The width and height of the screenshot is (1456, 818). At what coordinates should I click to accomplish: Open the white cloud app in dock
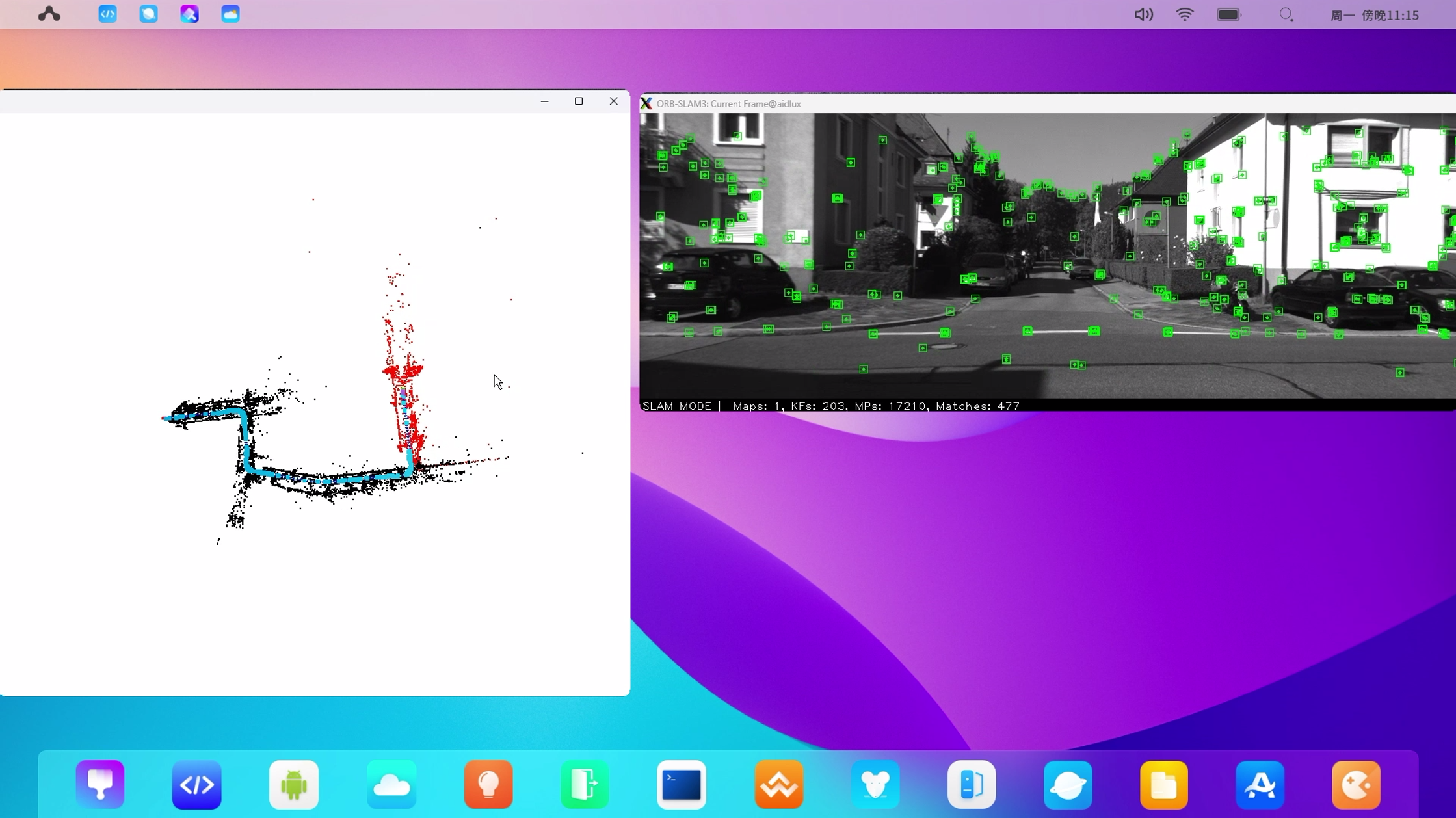[391, 784]
